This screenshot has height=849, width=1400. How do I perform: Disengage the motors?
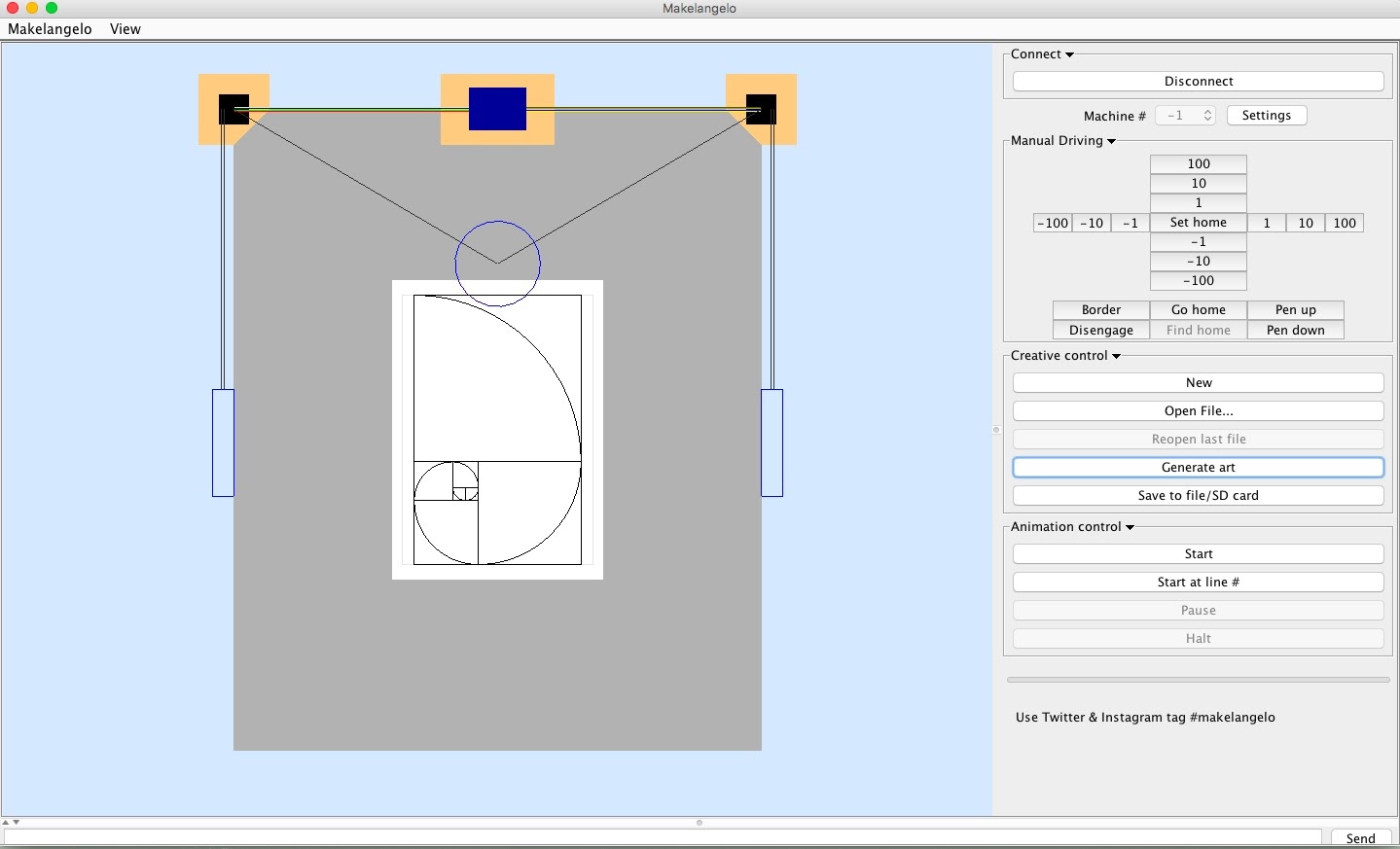coord(1101,331)
